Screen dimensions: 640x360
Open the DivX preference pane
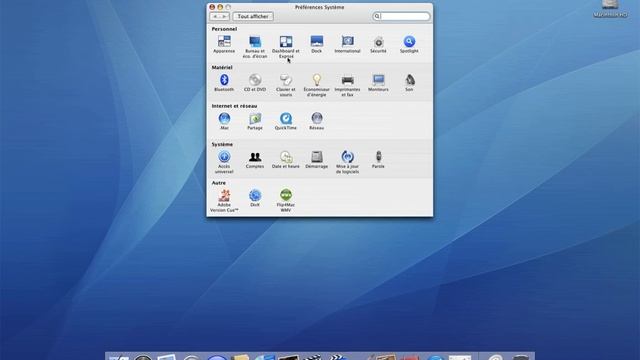pos(255,198)
